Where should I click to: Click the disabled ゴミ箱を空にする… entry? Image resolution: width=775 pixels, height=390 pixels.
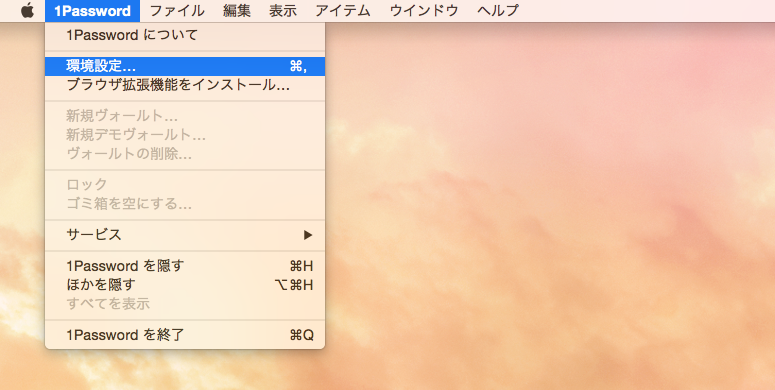[185, 204]
